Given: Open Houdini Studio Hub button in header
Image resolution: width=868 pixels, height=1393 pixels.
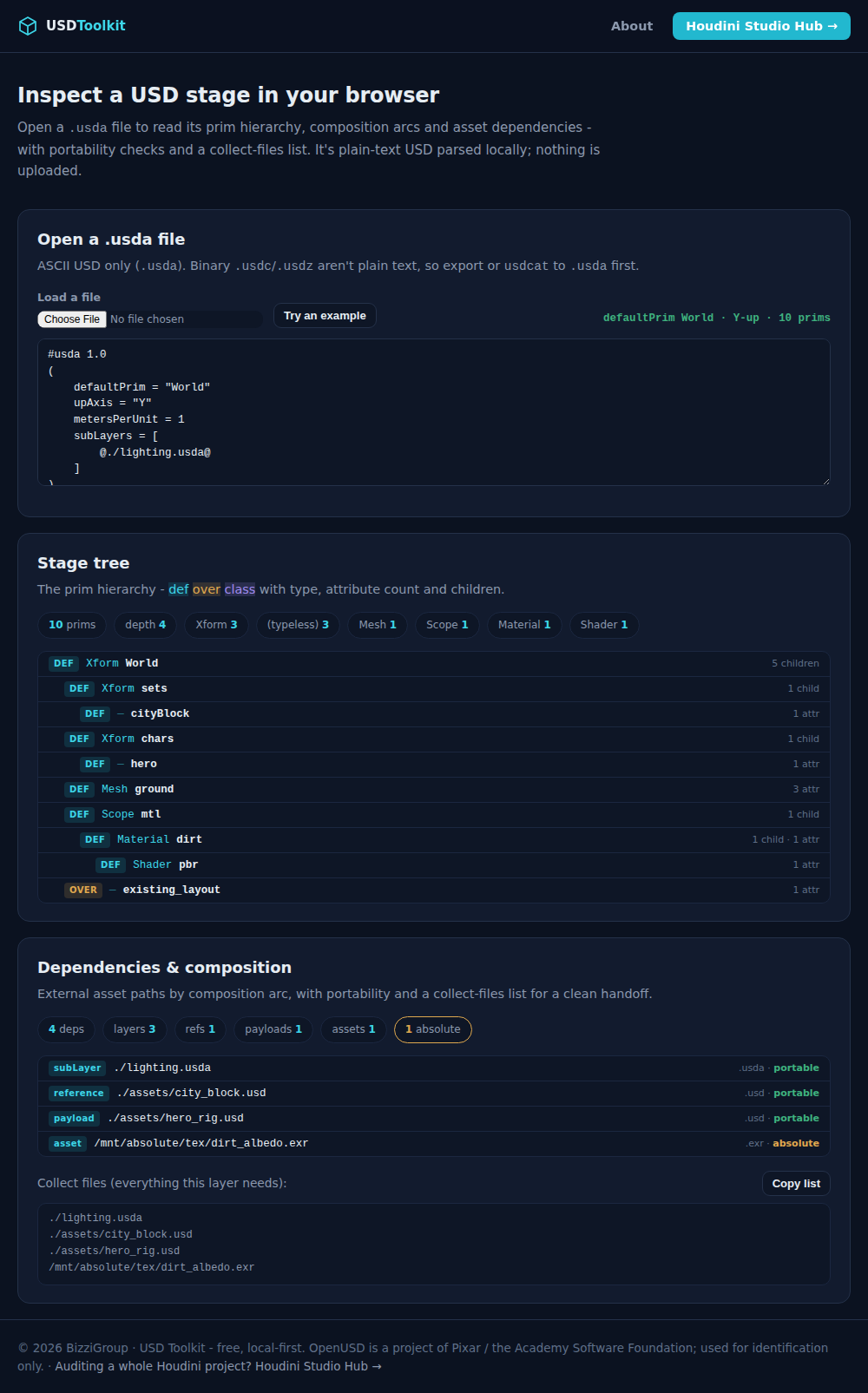Looking at the screenshot, I should [761, 26].
